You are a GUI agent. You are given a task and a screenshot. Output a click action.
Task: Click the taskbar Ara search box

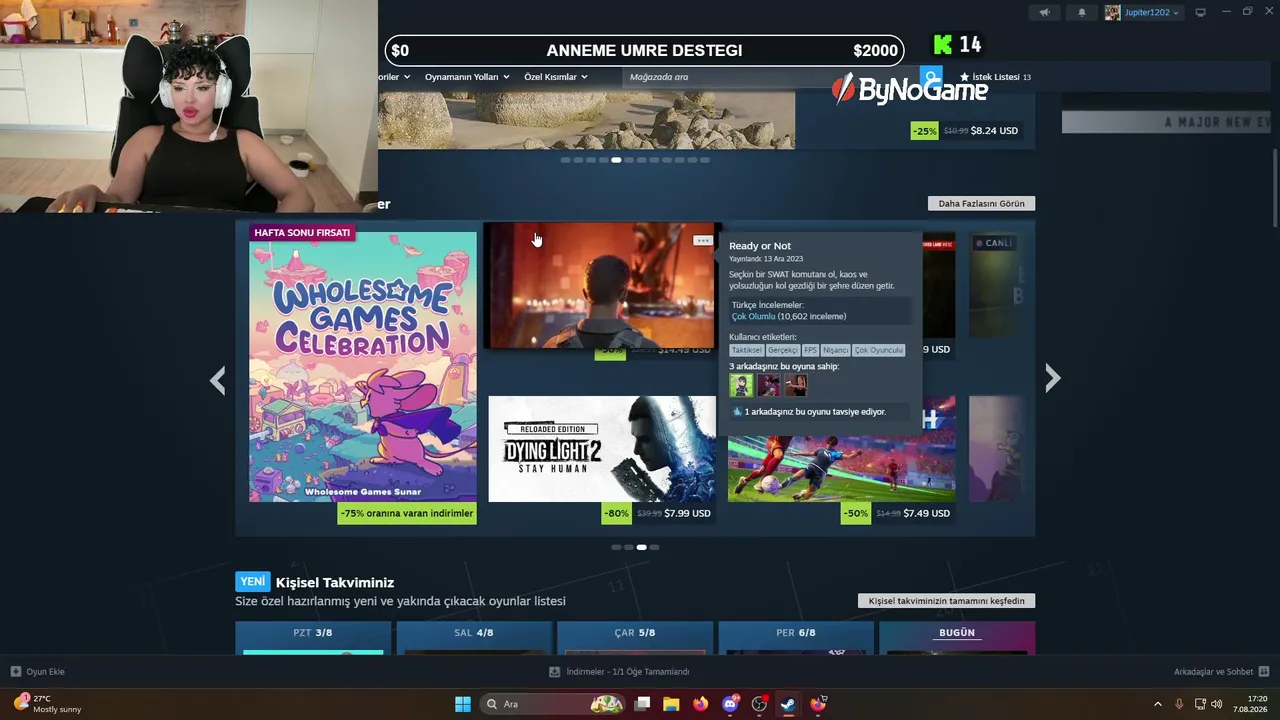point(553,704)
